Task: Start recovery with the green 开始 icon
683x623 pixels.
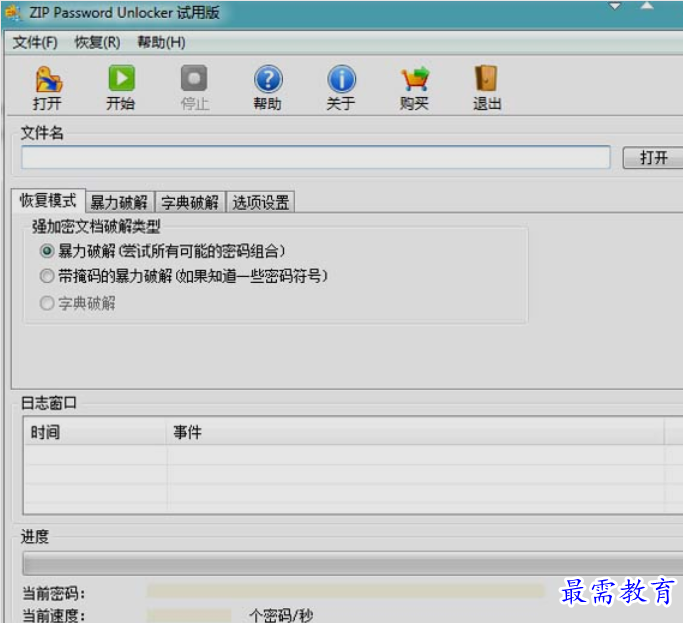Action: coord(122,78)
